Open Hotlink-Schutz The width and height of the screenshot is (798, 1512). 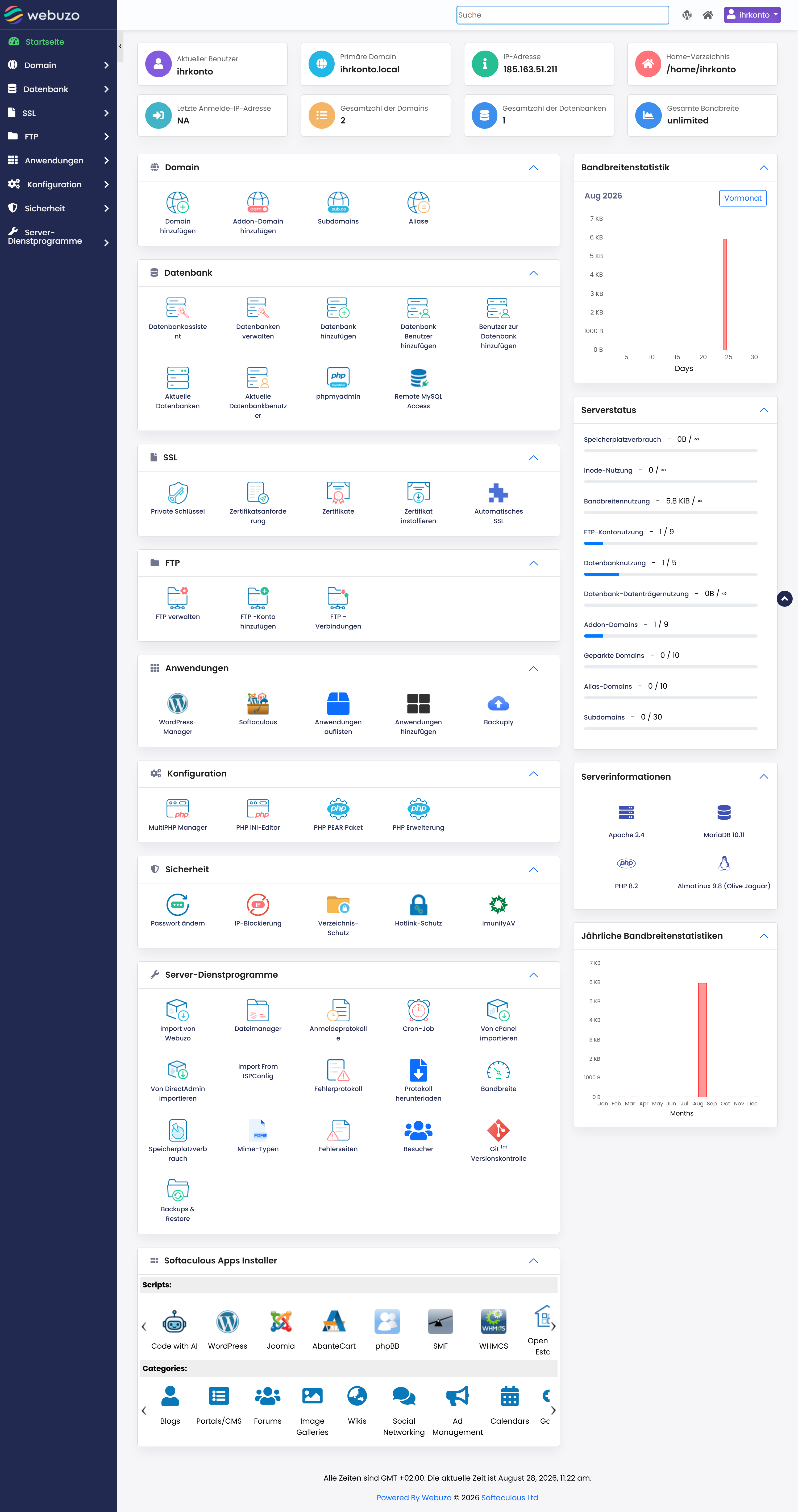tap(418, 904)
